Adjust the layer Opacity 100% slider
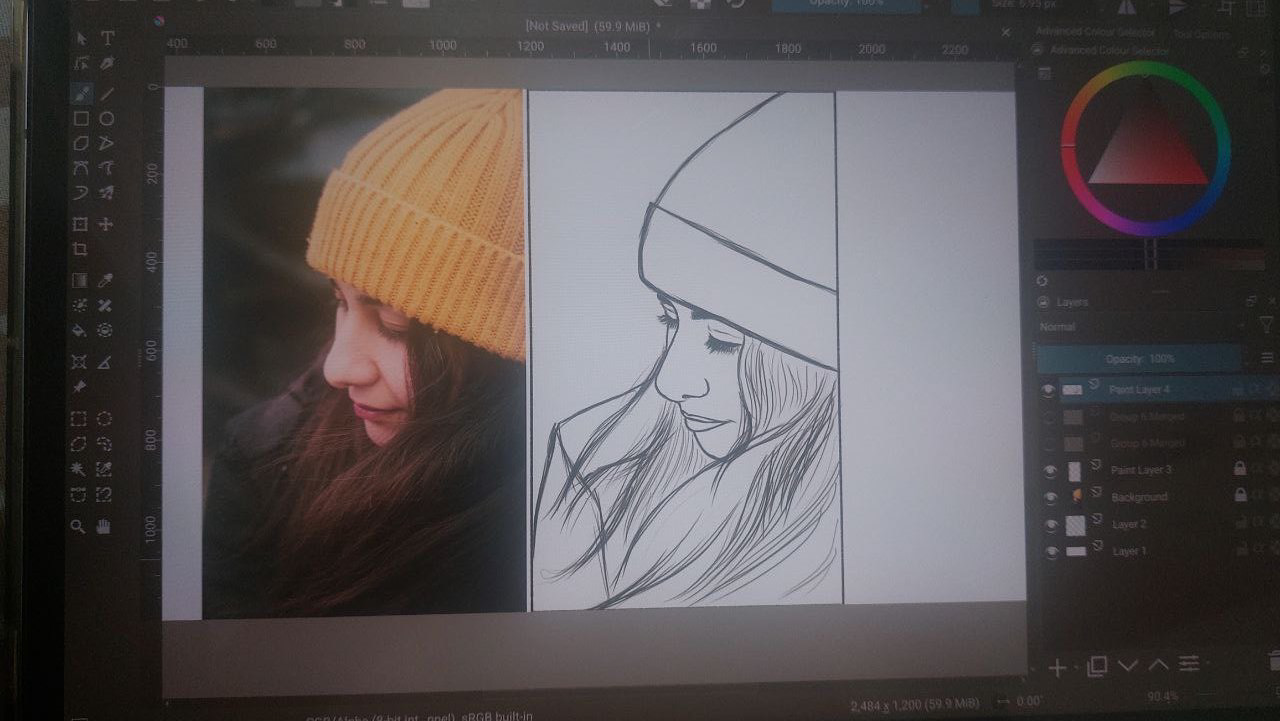This screenshot has width=1280, height=721. [1139, 358]
